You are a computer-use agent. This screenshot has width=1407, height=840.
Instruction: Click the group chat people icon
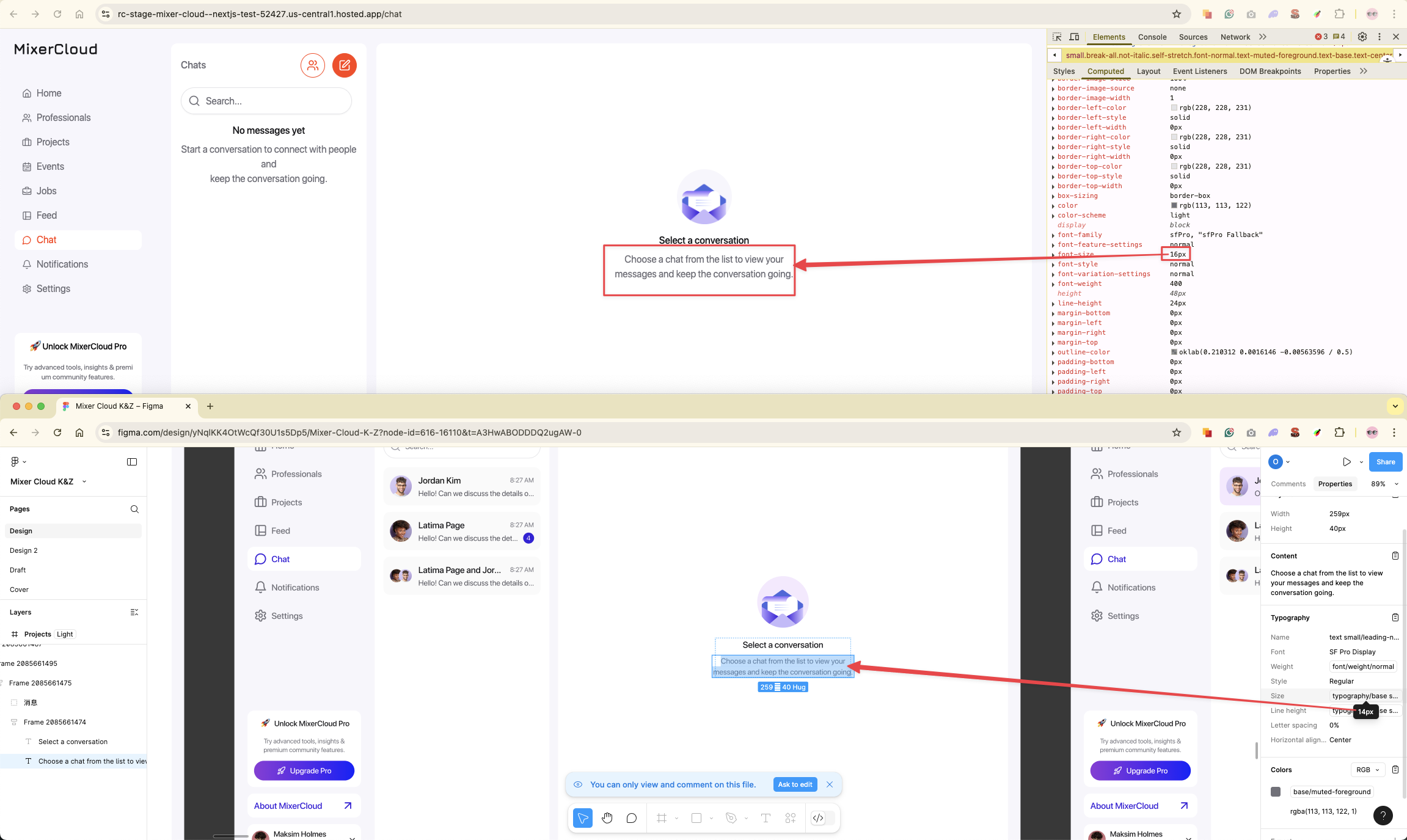[x=312, y=65]
